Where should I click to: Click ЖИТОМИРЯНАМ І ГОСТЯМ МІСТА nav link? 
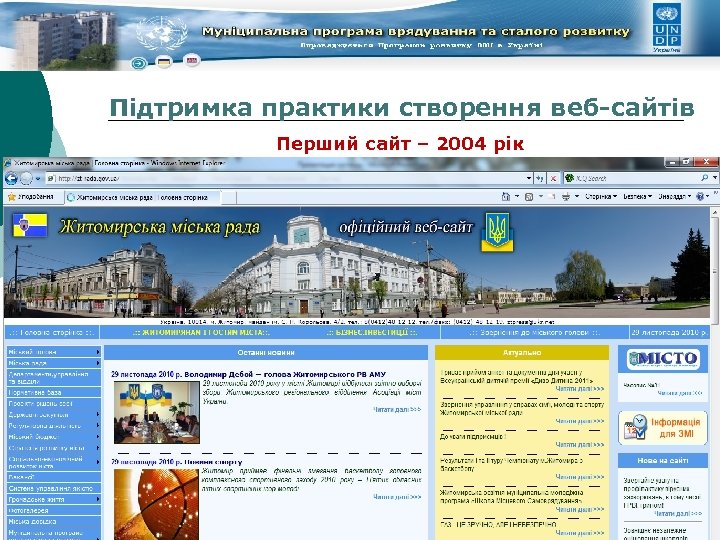click(x=201, y=332)
